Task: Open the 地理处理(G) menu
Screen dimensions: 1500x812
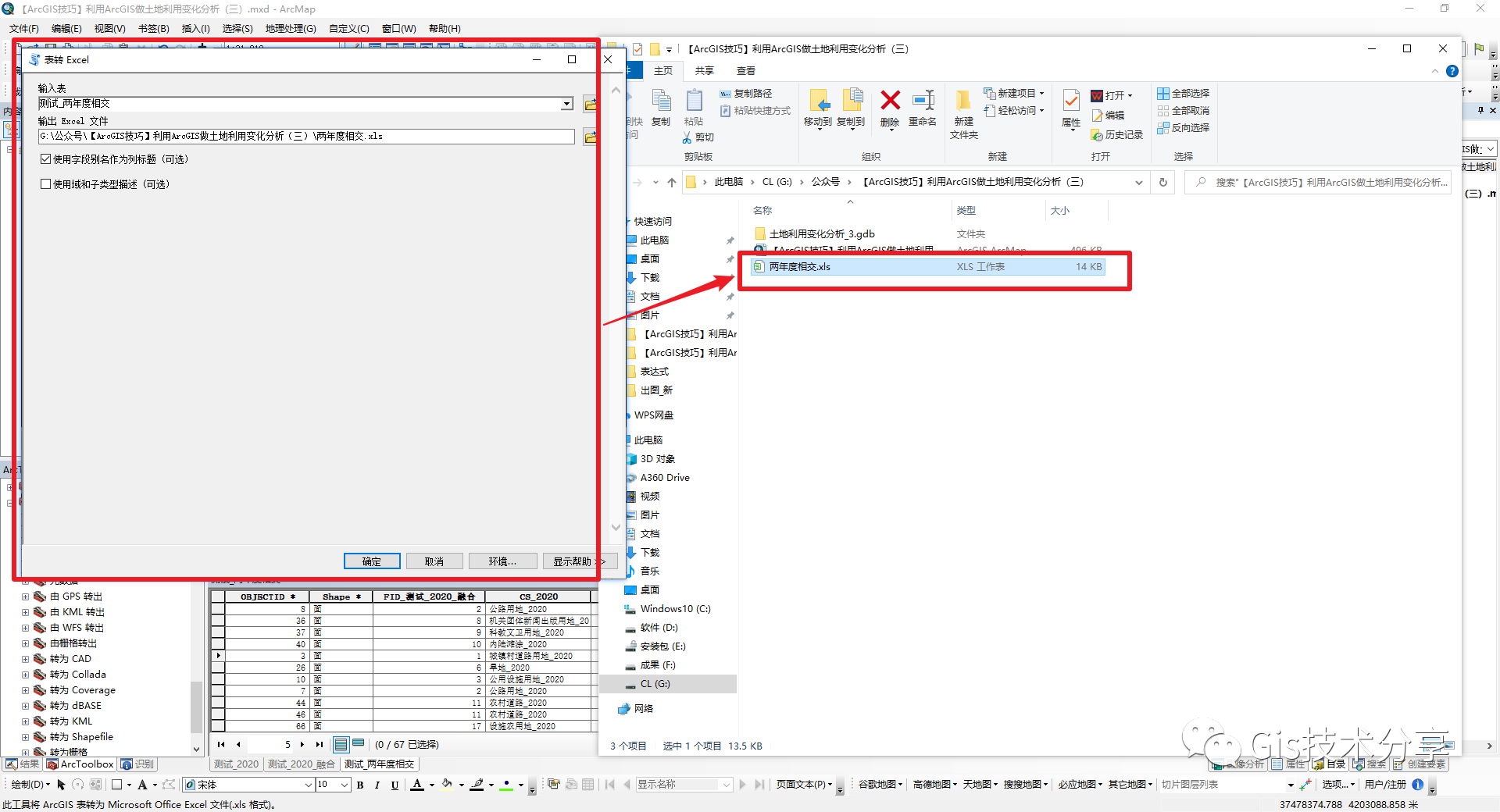Action: (x=291, y=28)
